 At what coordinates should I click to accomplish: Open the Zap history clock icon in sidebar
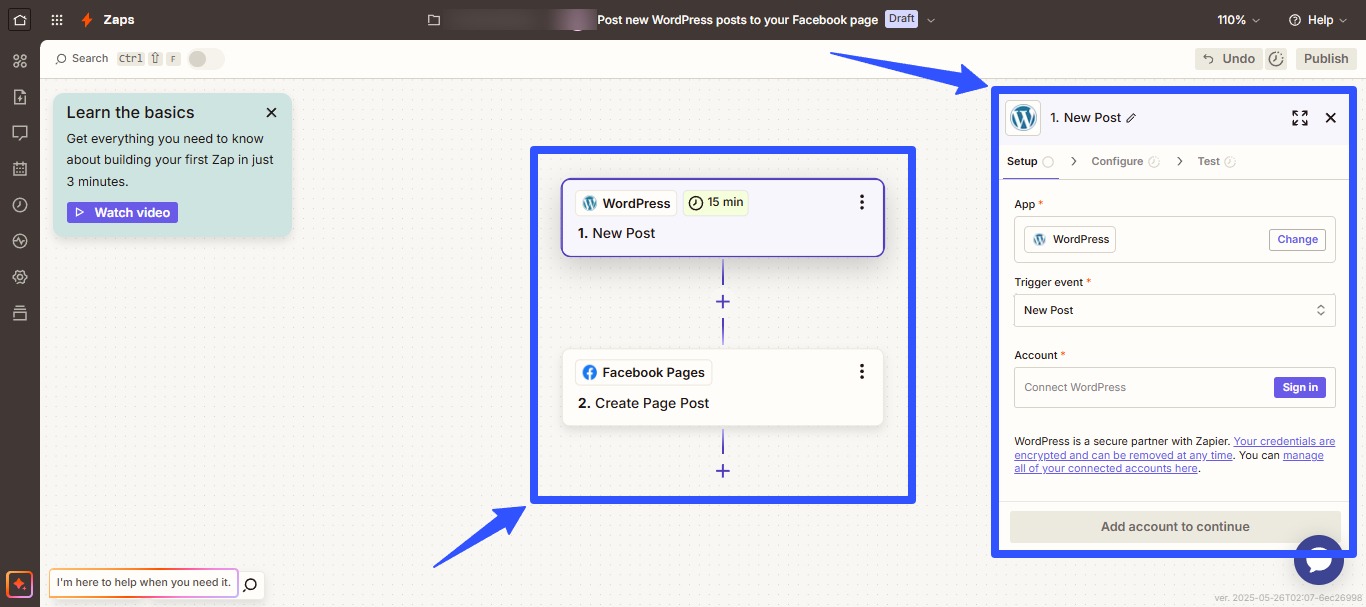pyautogui.click(x=20, y=205)
